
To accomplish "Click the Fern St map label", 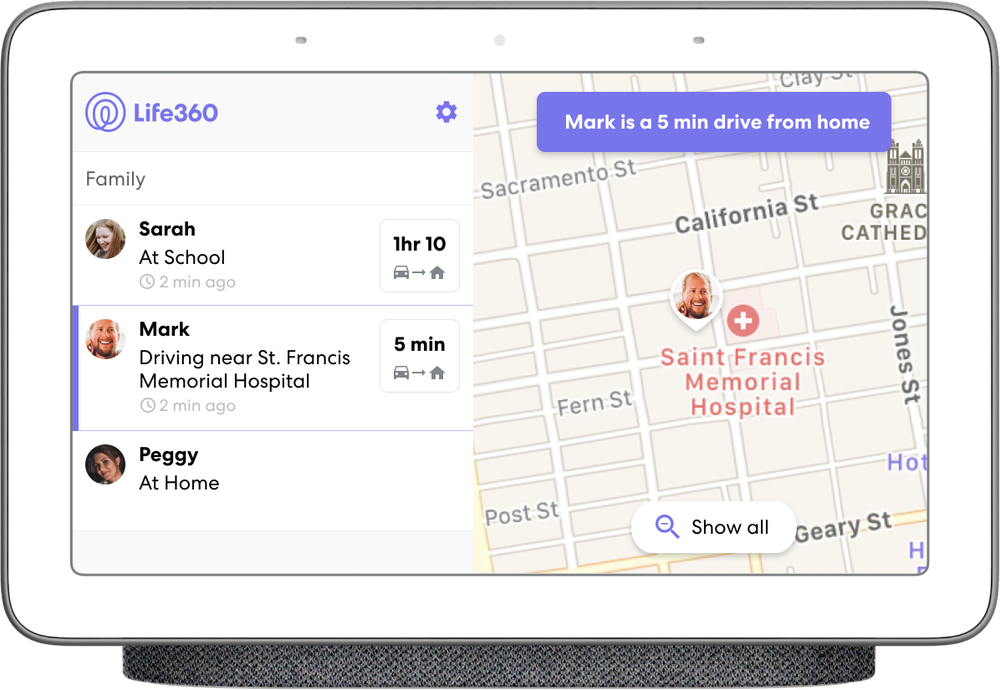I will (594, 402).
